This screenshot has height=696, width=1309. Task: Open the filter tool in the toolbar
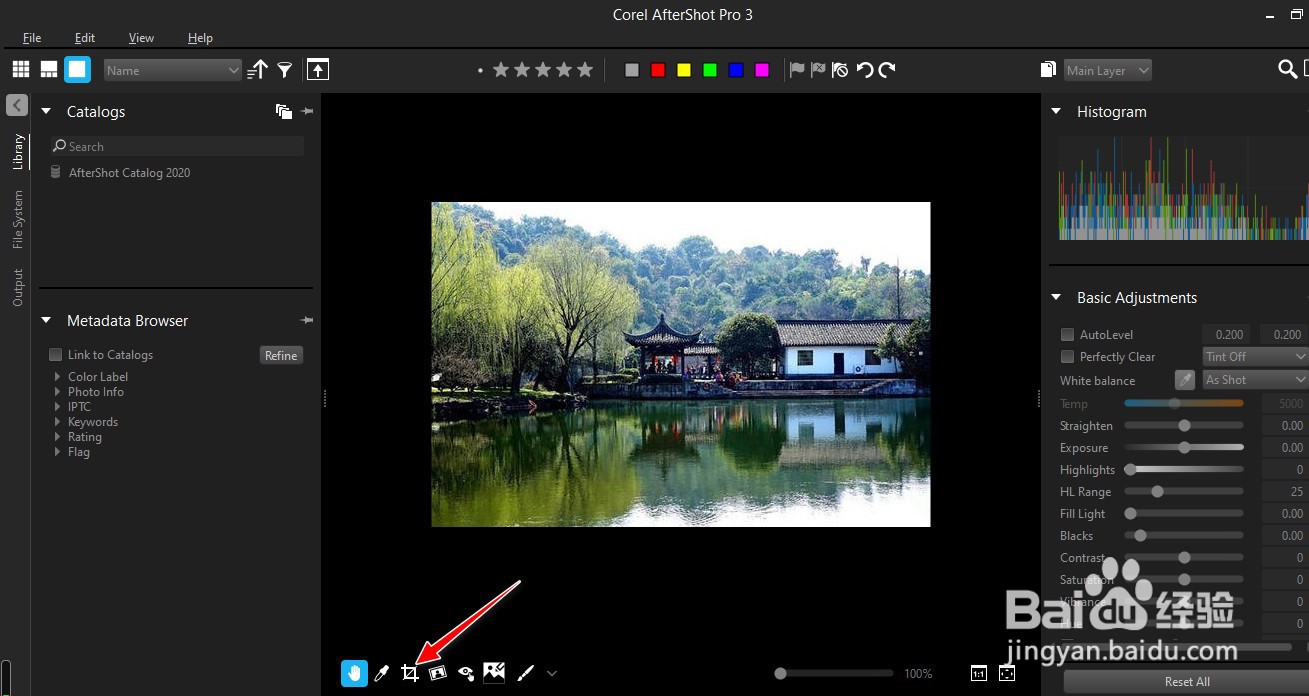coord(284,69)
